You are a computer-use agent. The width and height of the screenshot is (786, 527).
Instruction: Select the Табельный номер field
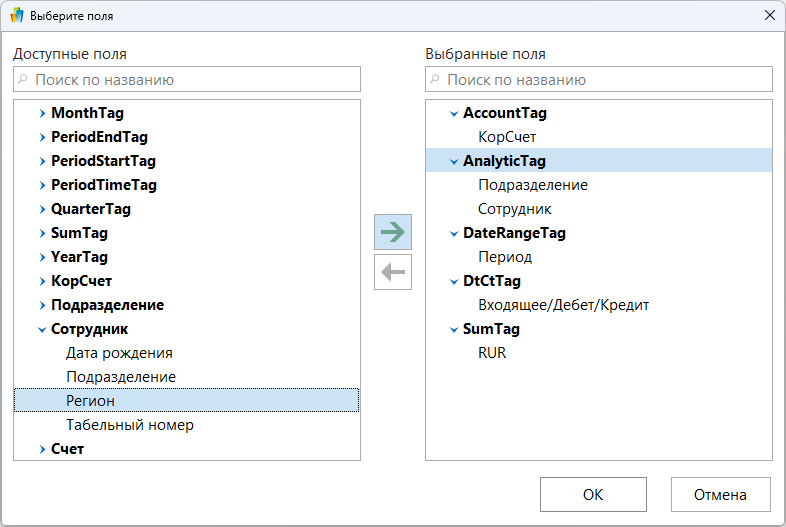pyautogui.click(x=130, y=425)
